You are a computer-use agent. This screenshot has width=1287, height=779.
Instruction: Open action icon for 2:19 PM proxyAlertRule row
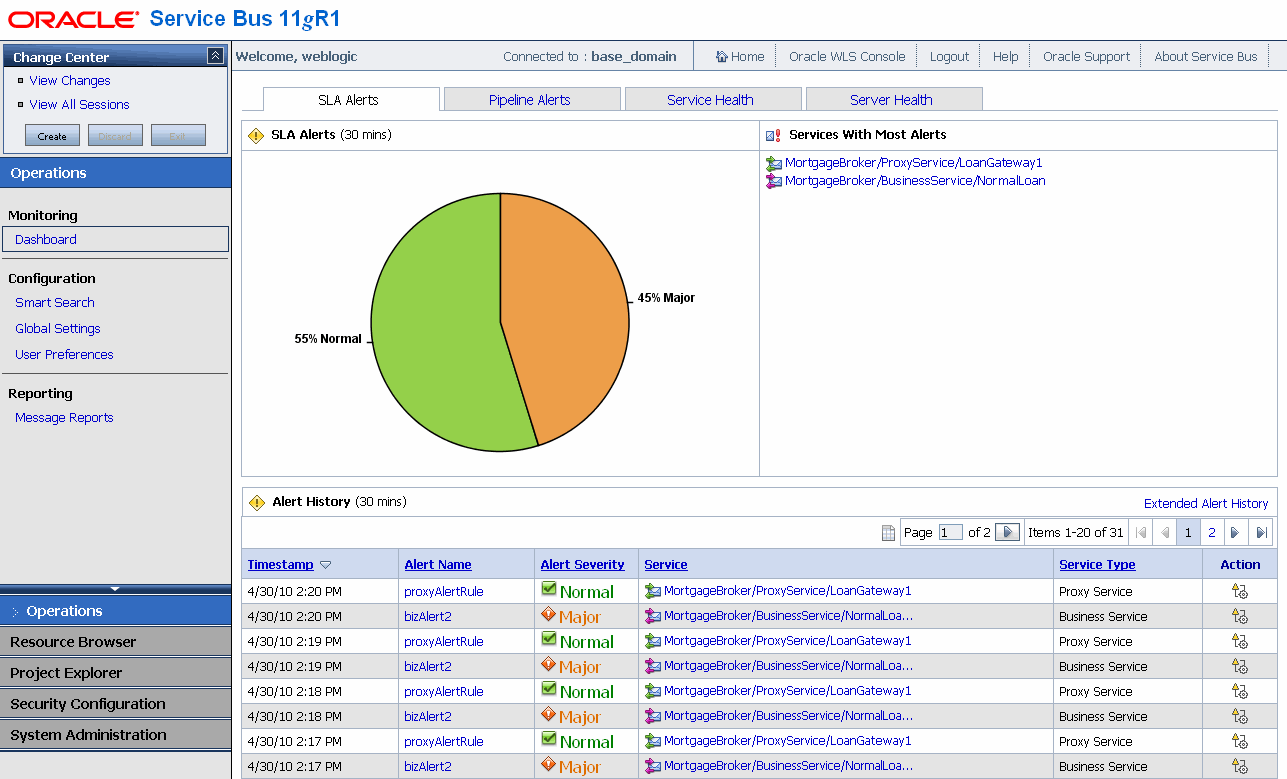click(x=1240, y=642)
